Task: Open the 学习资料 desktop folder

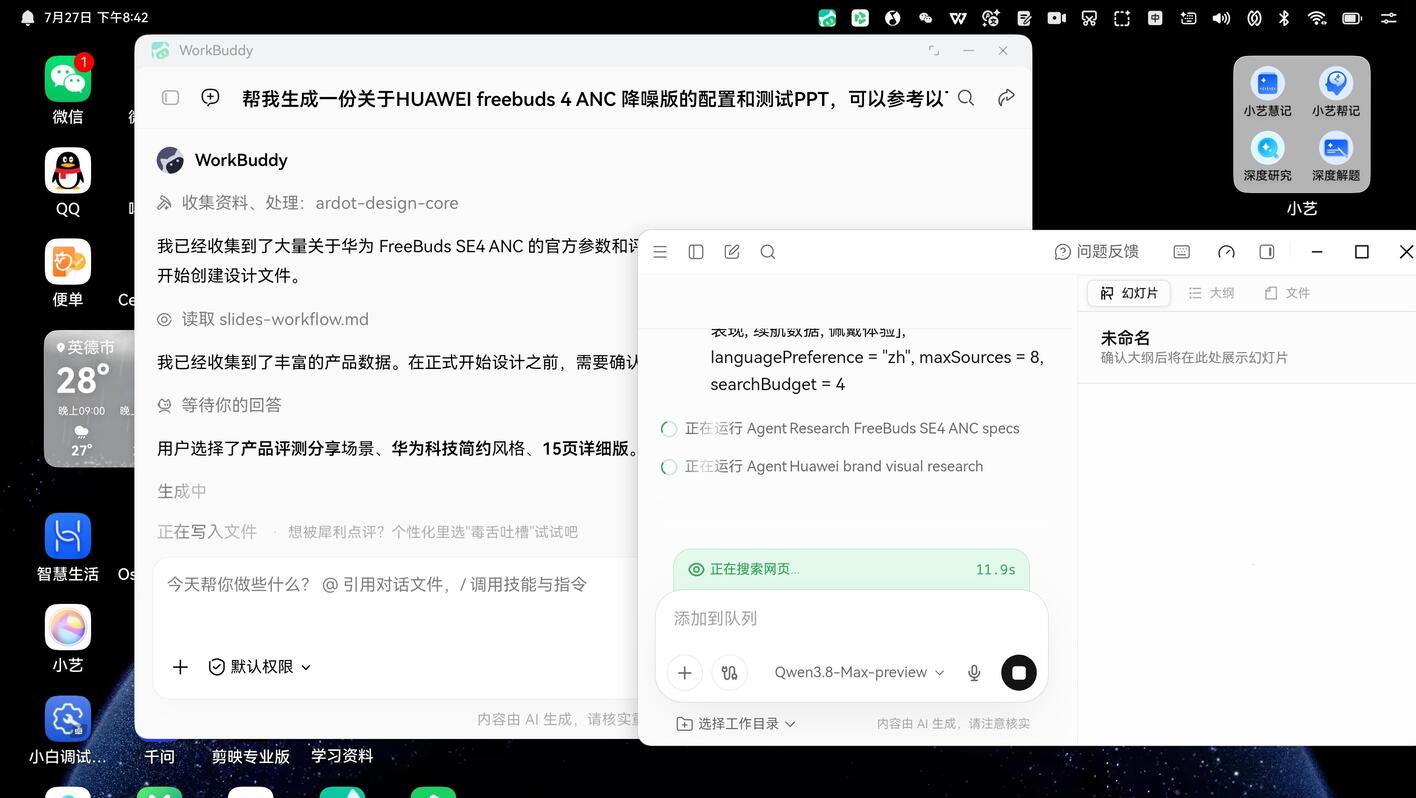Action: (x=342, y=756)
